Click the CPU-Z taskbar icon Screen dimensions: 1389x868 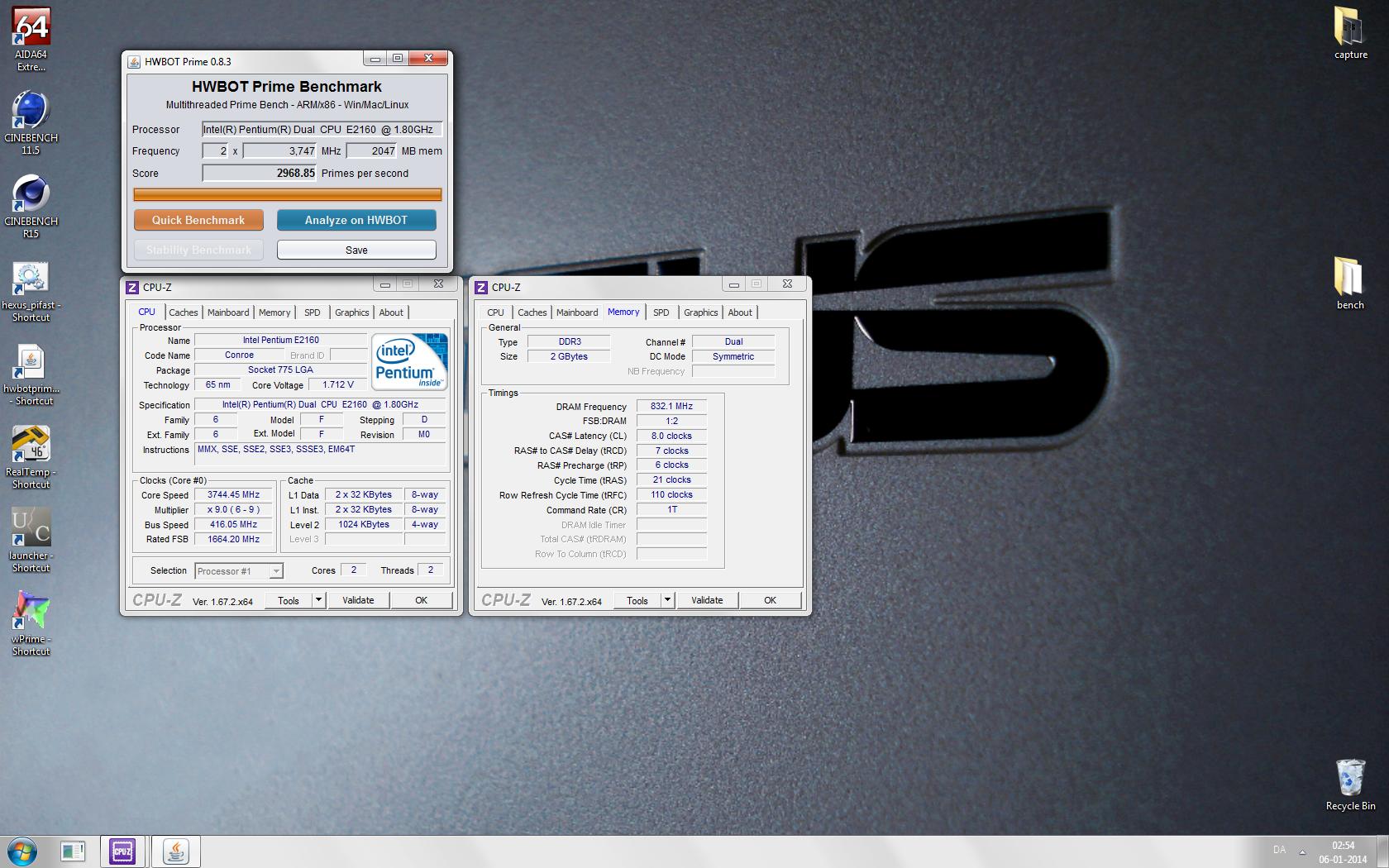(x=122, y=851)
